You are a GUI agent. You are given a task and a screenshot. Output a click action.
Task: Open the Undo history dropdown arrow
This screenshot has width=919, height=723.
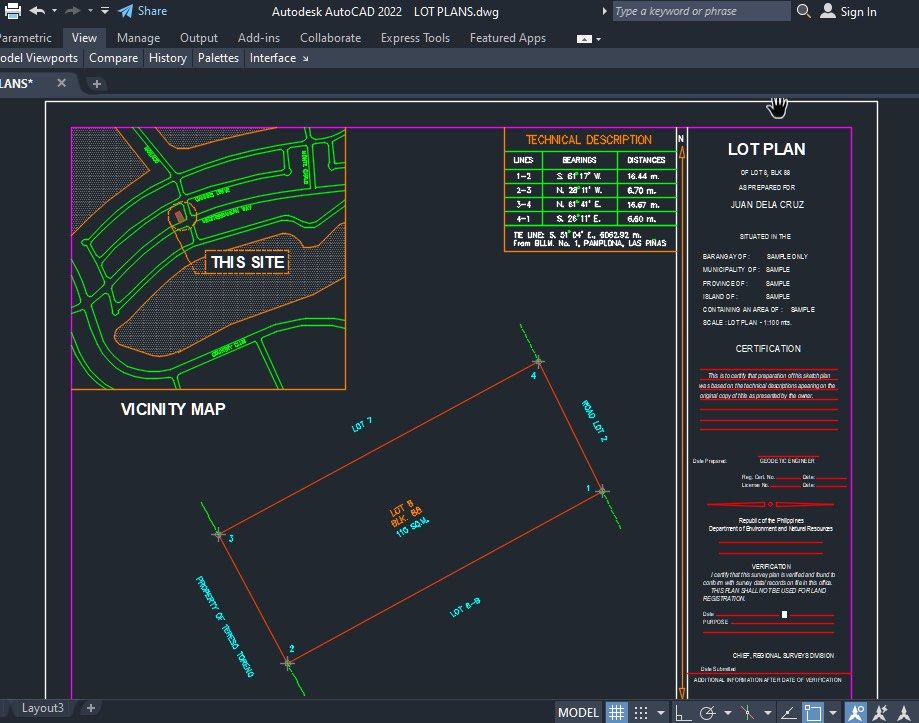pyautogui.click(x=55, y=11)
